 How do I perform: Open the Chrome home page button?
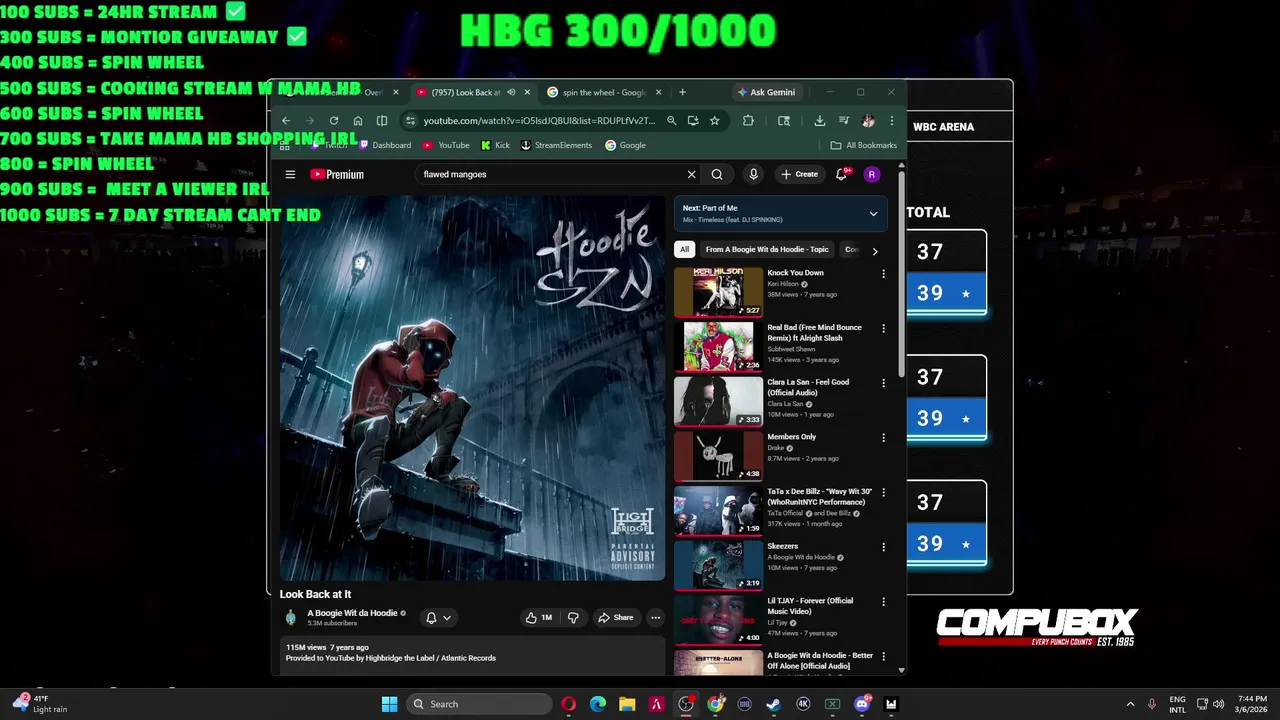pyautogui.click(x=358, y=121)
